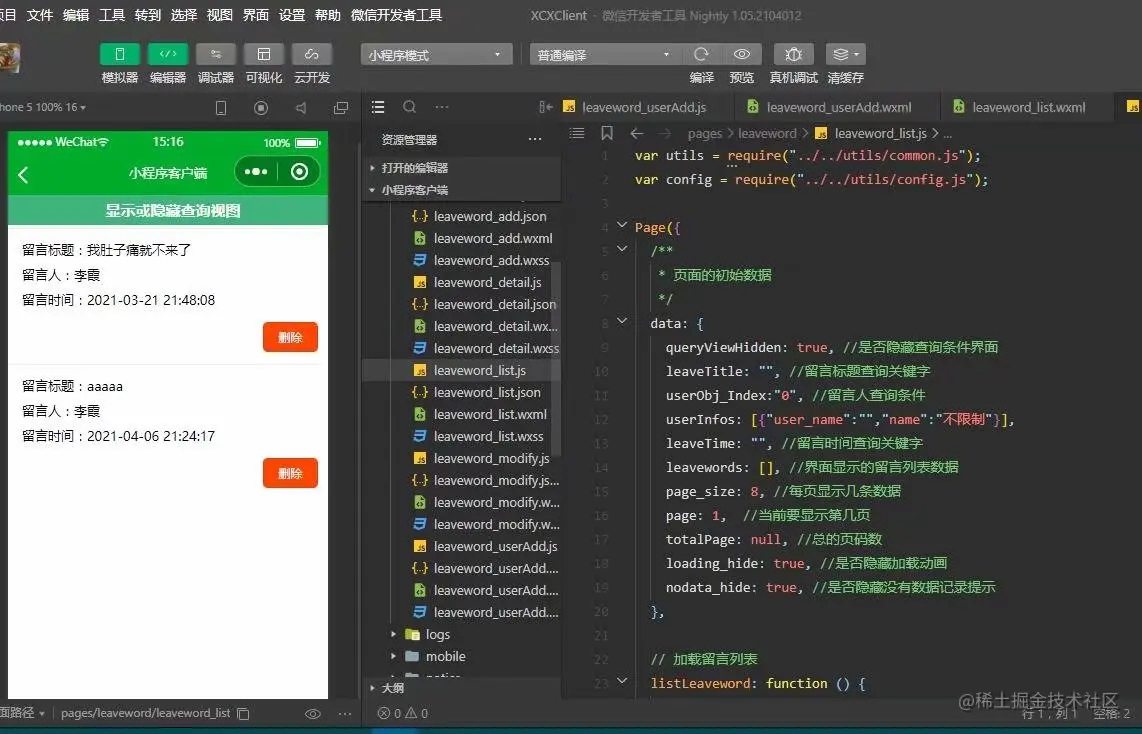The width and height of the screenshot is (1142, 734).
Task: Delete the 我肚子痛就不来了 message
Action: [x=290, y=337]
